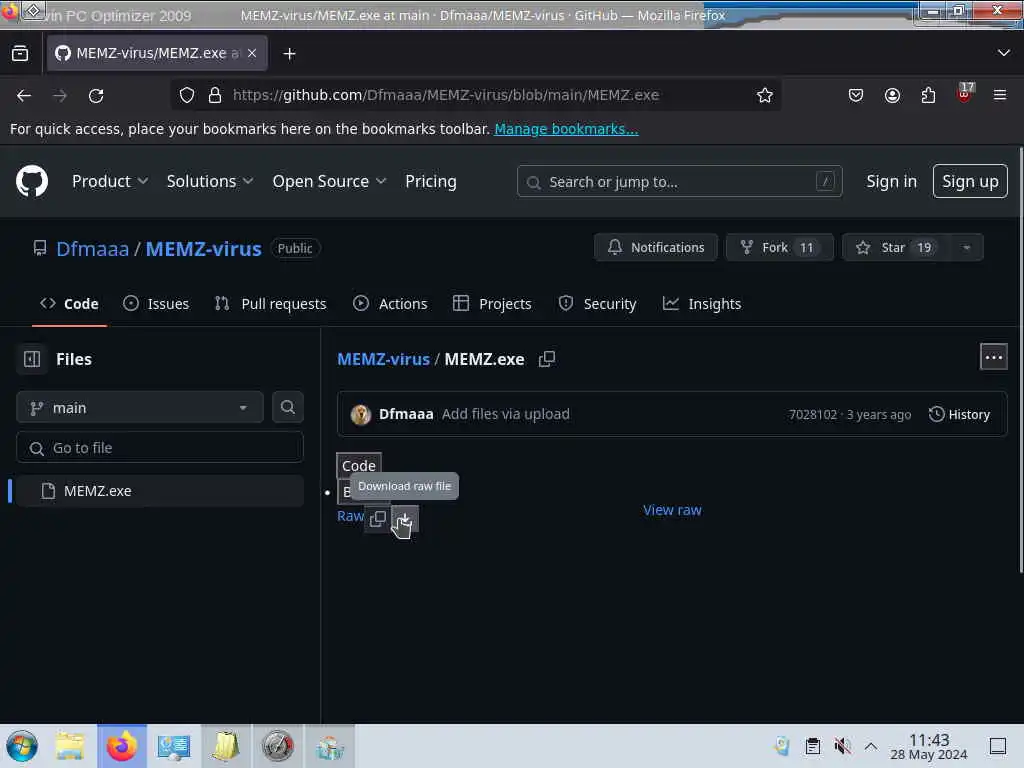
Task: Open the Raw file link
Action: click(350, 516)
